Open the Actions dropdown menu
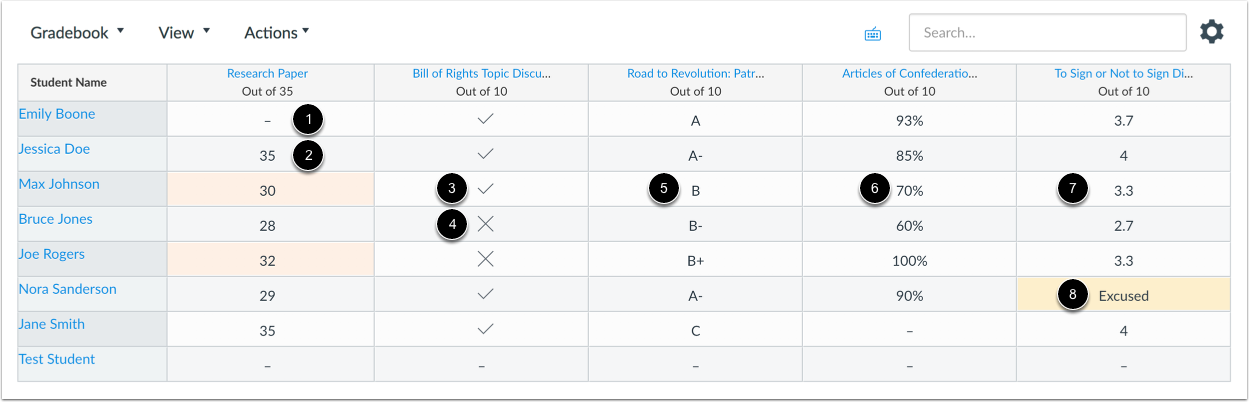 (277, 32)
